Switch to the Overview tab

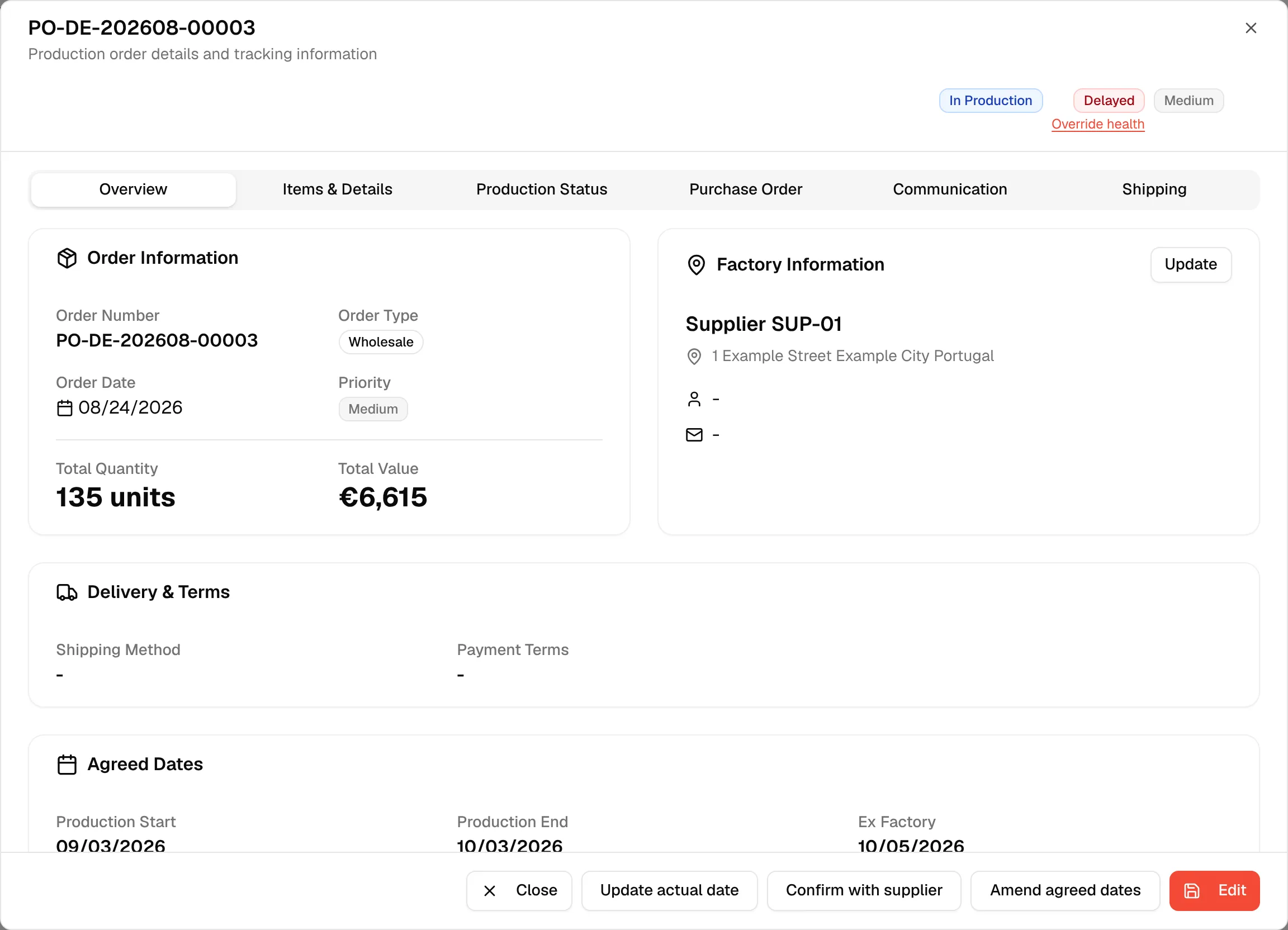pos(134,189)
